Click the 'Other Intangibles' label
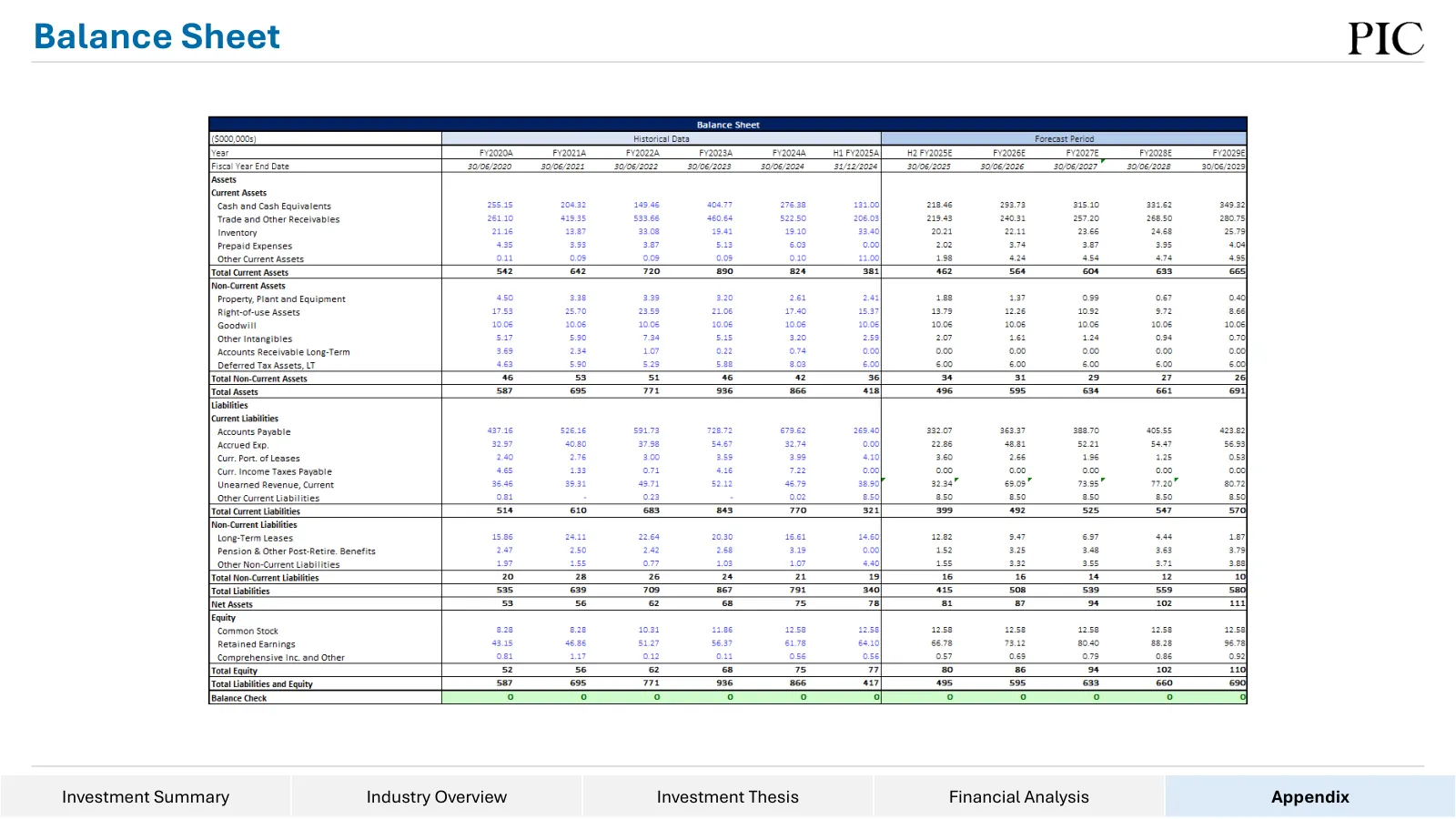The image size is (1456, 819). click(x=255, y=339)
